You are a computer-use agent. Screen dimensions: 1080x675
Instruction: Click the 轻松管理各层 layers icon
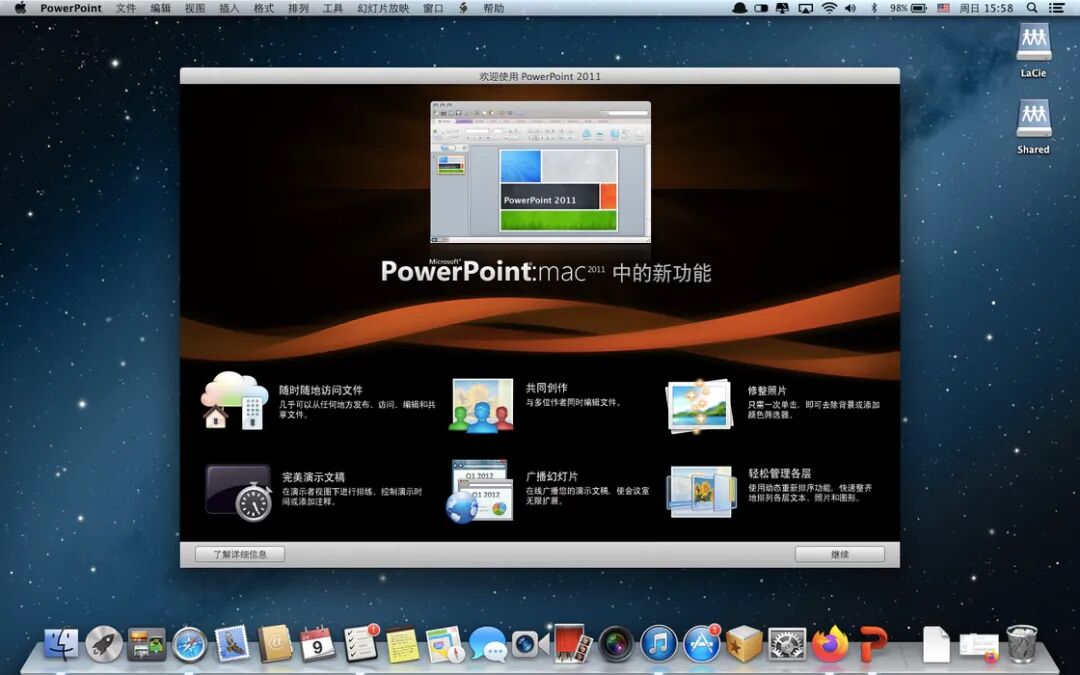tap(700, 492)
